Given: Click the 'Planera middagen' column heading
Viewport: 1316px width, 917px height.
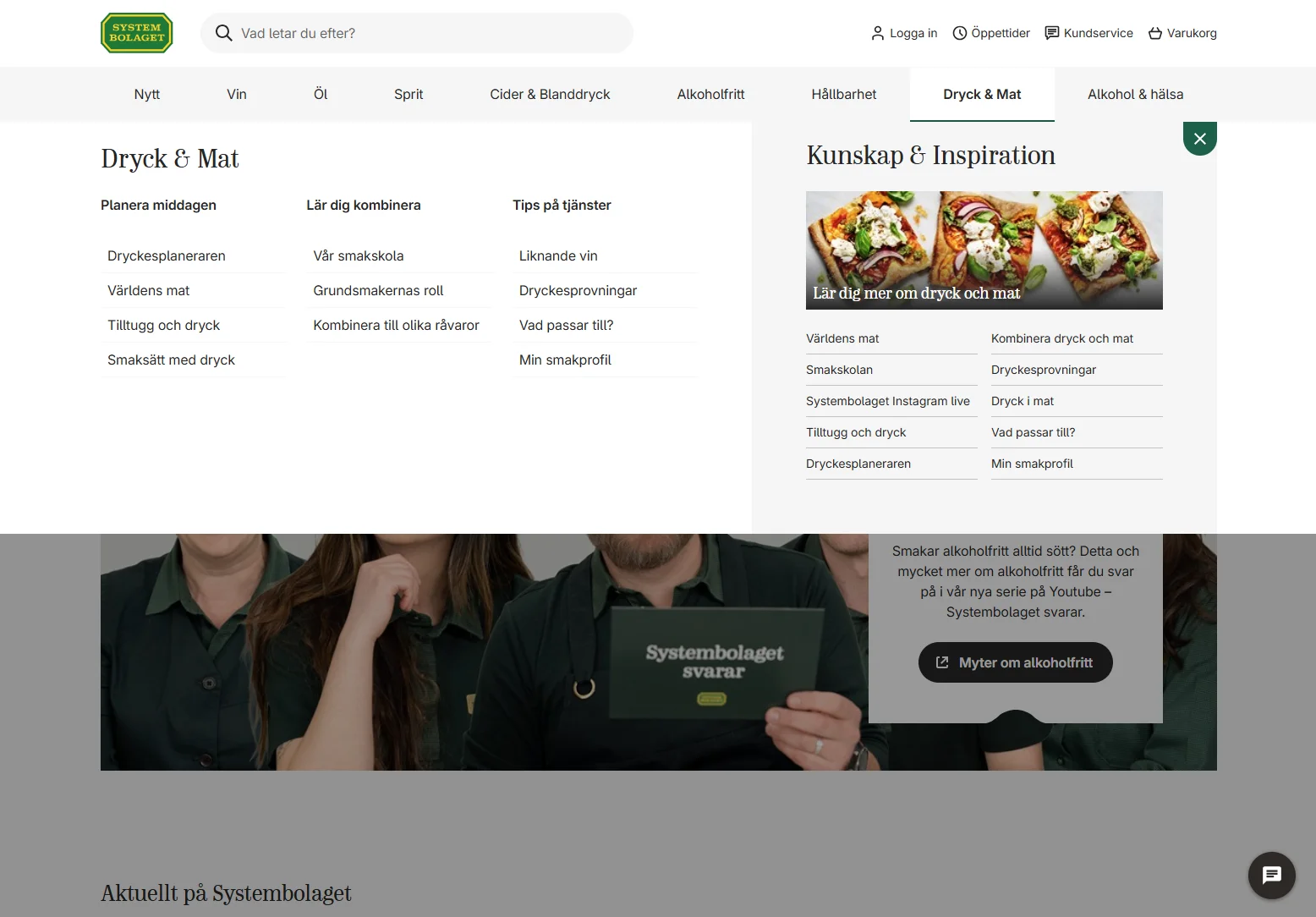Looking at the screenshot, I should (158, 205).
